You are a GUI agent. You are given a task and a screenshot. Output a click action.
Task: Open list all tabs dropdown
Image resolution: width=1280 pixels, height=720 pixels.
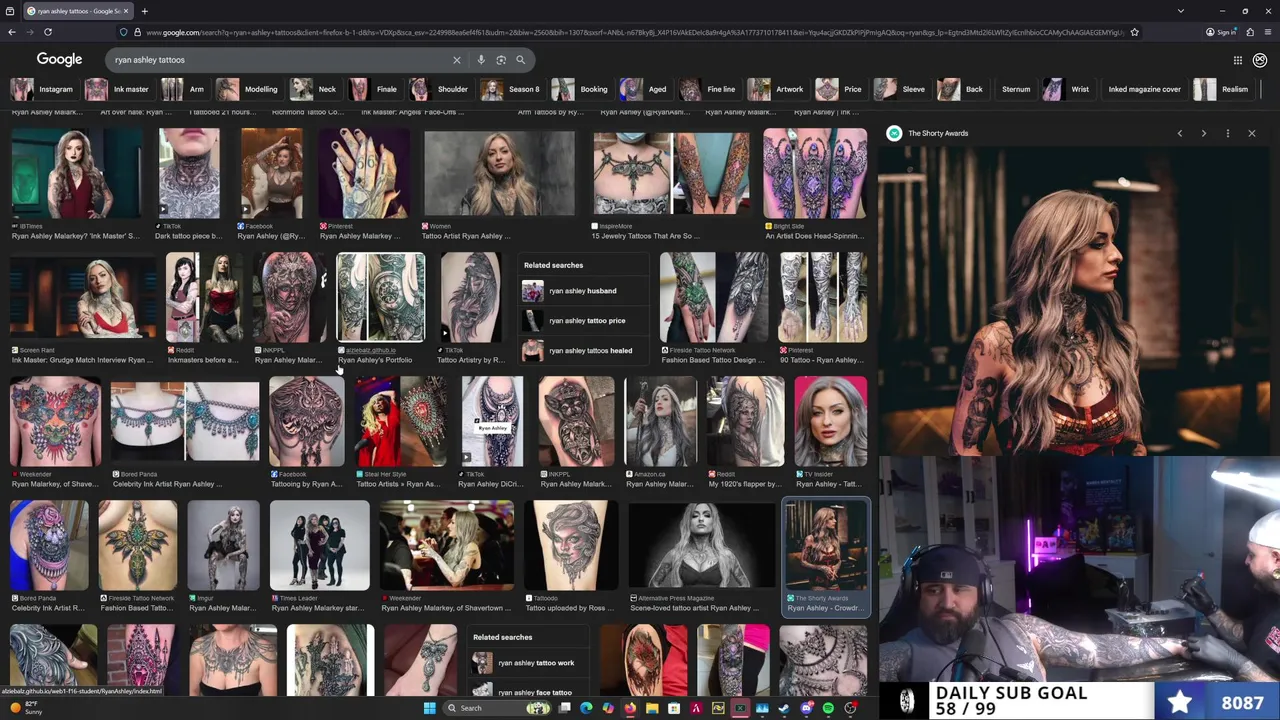pyautogui.click(x=1181, y=11)
